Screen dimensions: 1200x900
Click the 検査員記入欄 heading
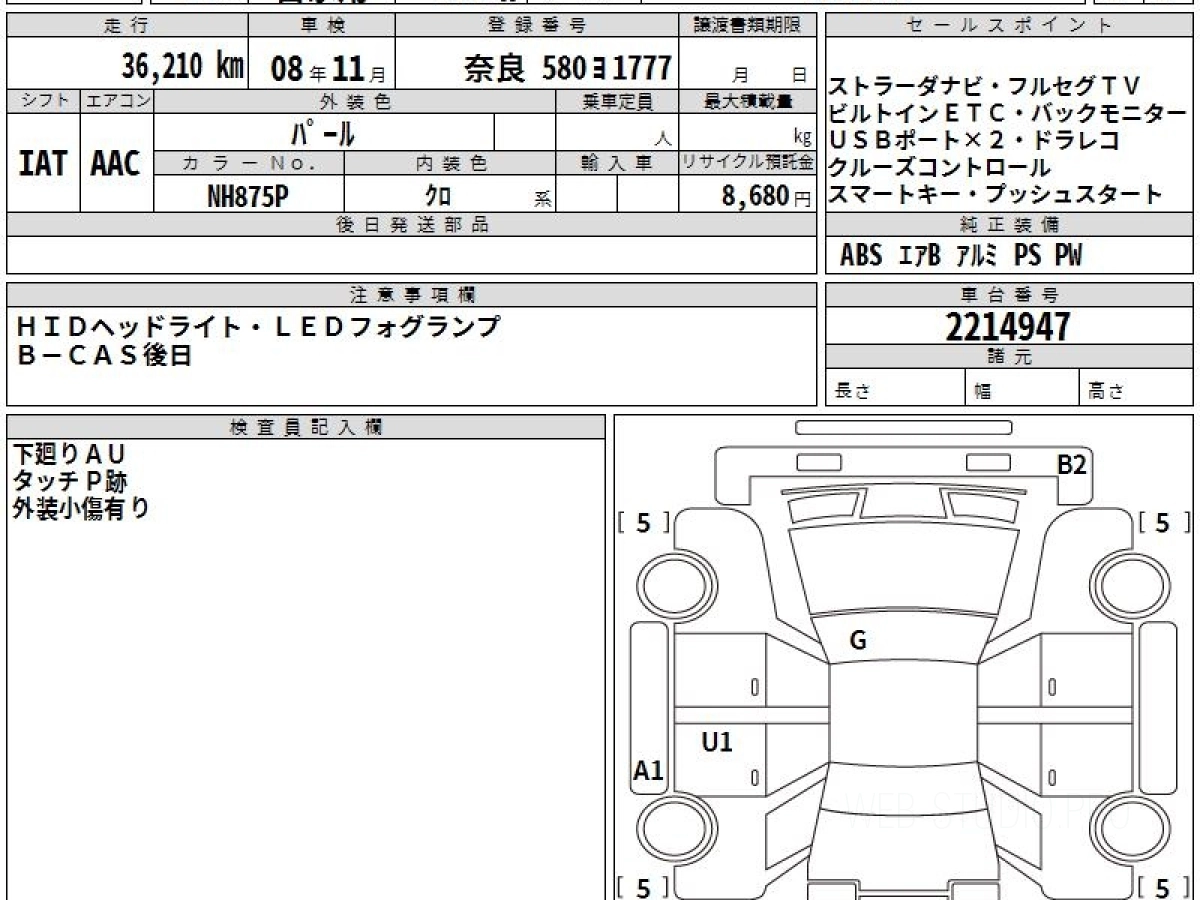[x=306, y=427]
